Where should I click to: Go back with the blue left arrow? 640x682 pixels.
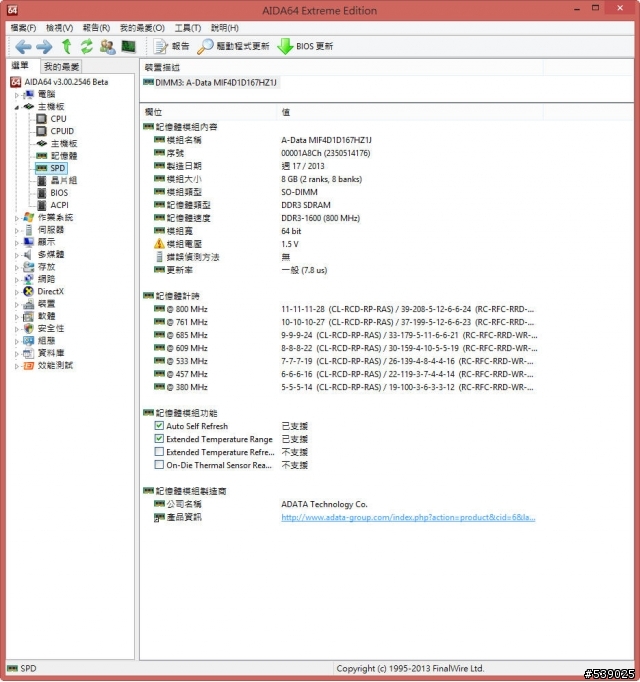click(x=23, y=46)
